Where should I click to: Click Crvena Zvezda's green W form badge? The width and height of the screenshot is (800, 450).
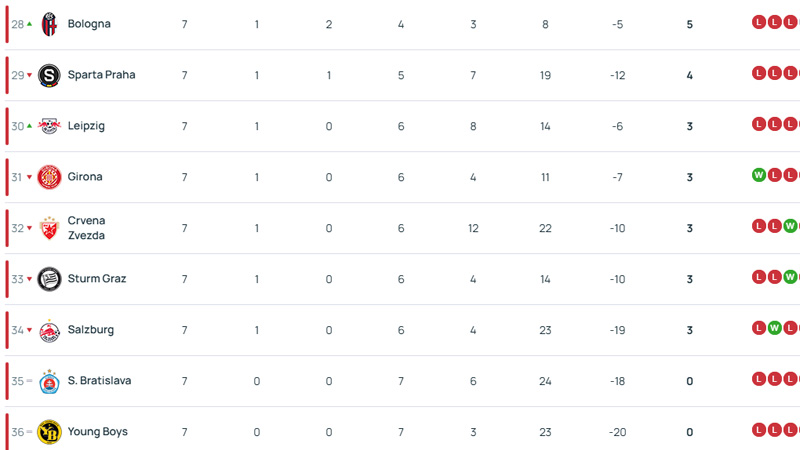(790, 227)
